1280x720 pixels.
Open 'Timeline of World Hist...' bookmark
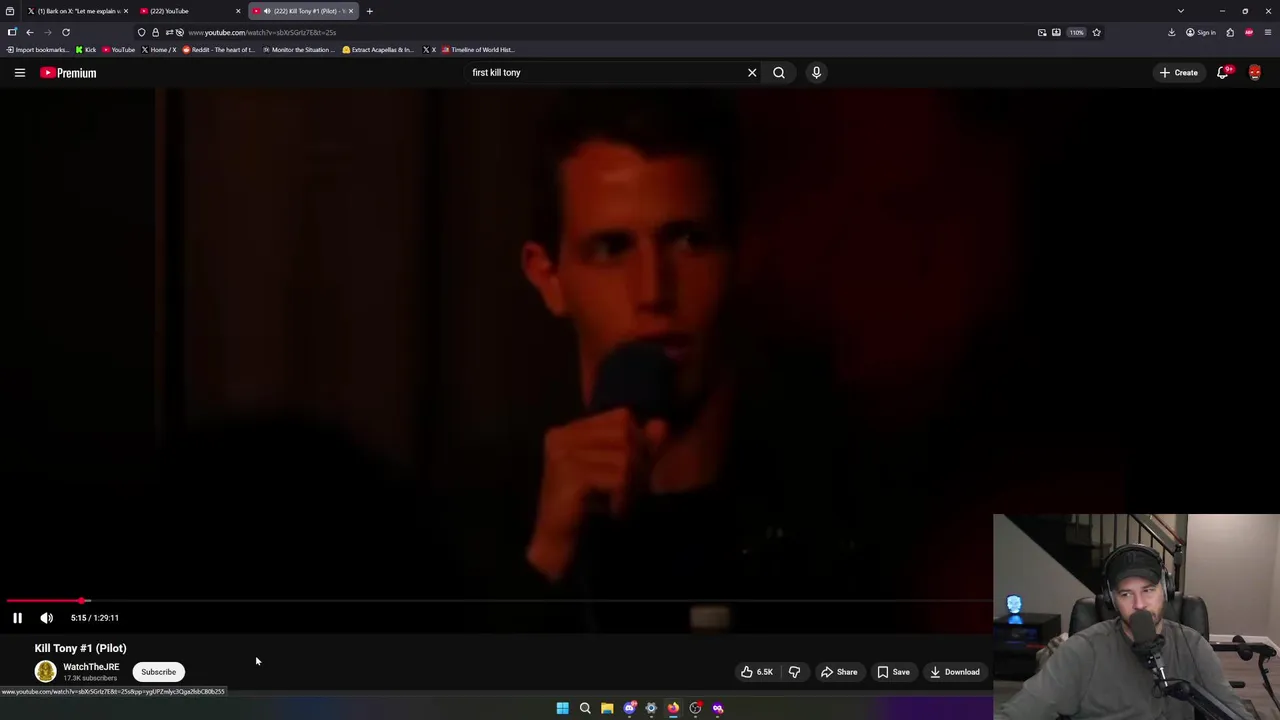tap(478, 49)
